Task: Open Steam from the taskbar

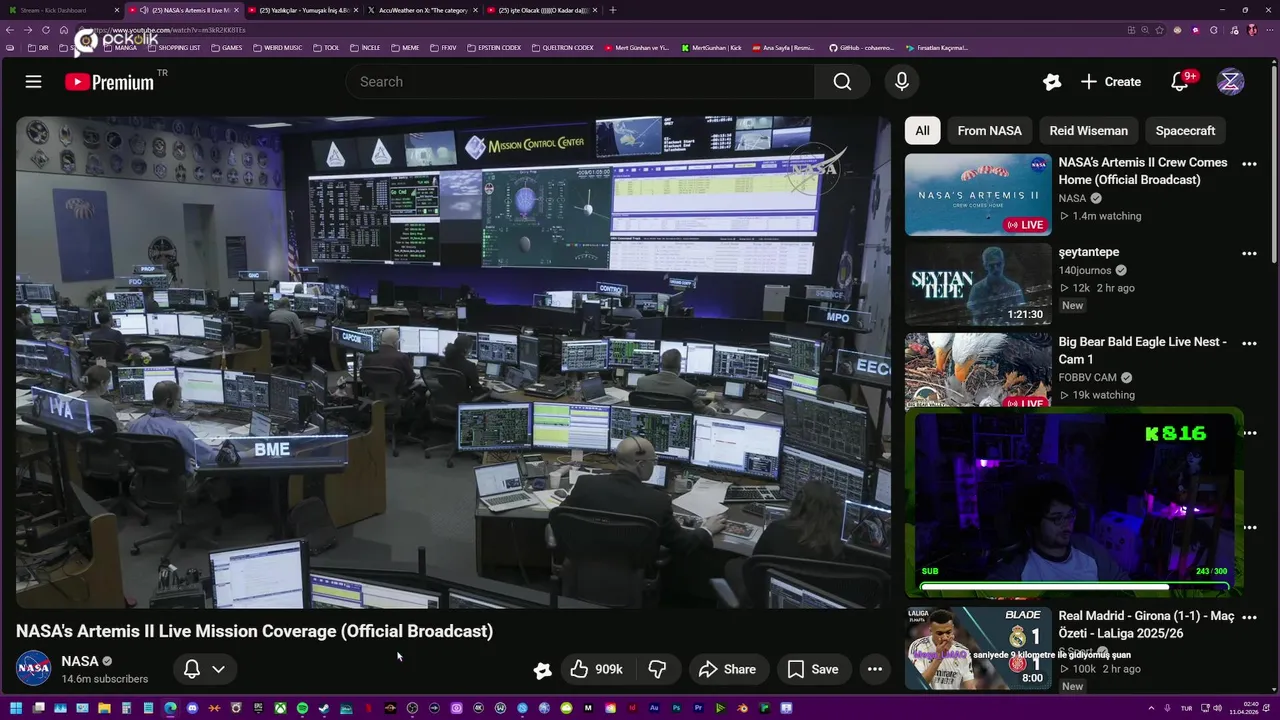Action: point(324,708)
